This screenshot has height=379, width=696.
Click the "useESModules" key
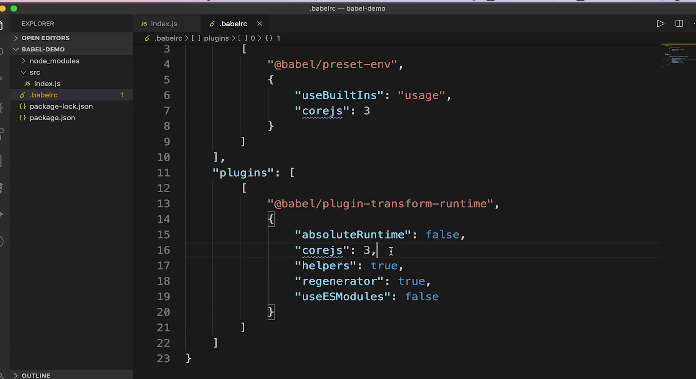[343, 296]
